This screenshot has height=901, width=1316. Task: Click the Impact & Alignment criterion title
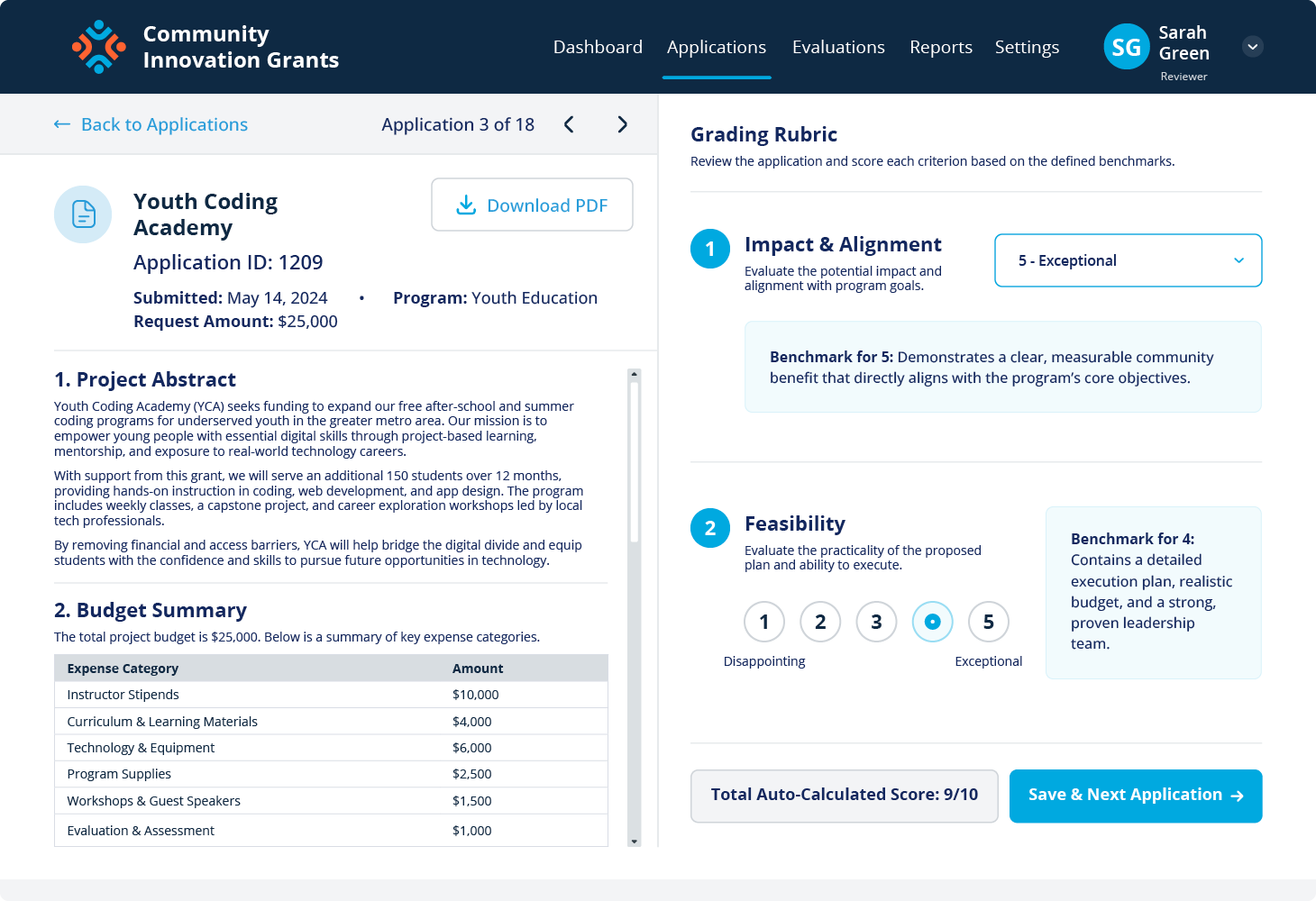(843, 244)
